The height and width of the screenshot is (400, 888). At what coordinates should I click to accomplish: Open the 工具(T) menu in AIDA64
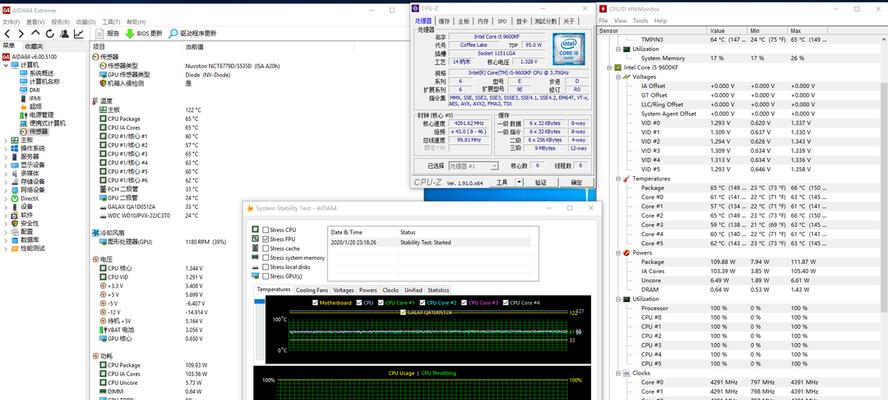(x=111, y=22)
